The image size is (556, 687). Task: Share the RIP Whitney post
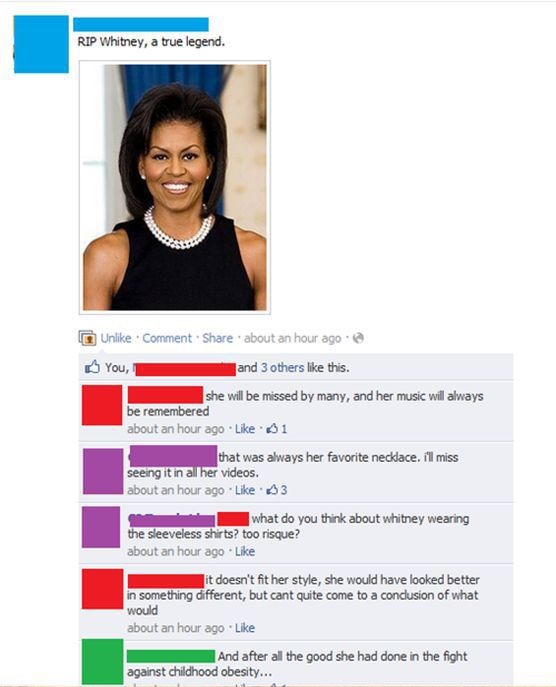(x=217, y=338)
